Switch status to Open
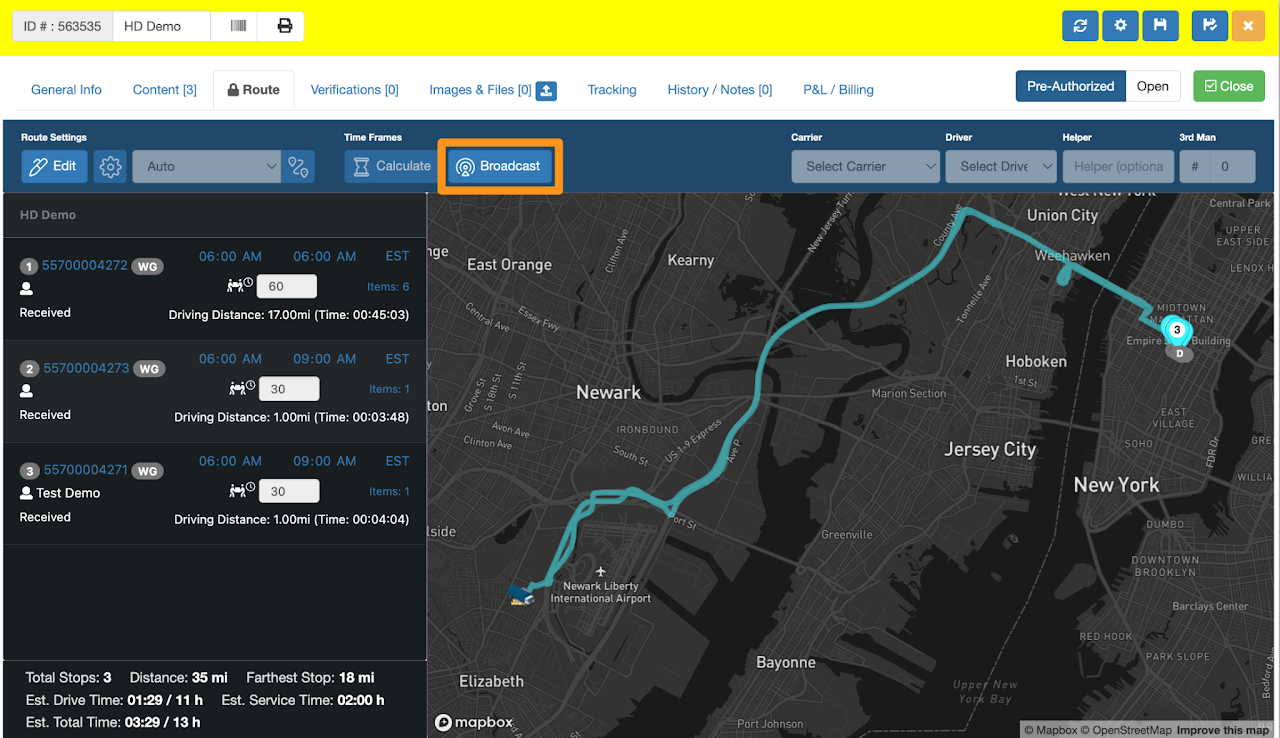1280x738 pixels. pos(1153,86)
